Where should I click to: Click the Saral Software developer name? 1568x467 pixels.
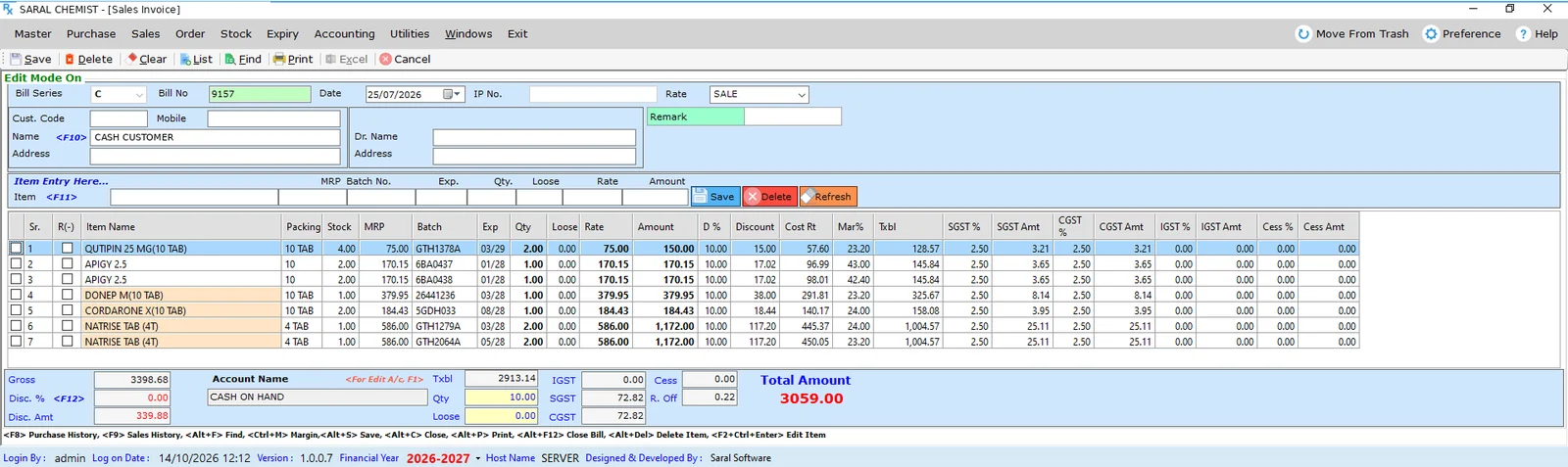tap(741, 458)
